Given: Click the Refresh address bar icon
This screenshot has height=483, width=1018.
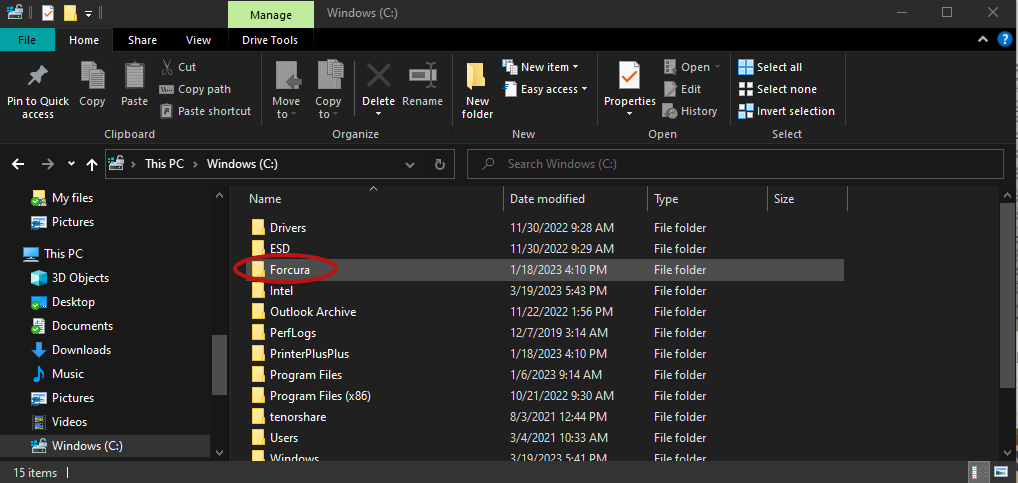Looking at the screenshot, I should pyautogui.click(x=440, y=164).
